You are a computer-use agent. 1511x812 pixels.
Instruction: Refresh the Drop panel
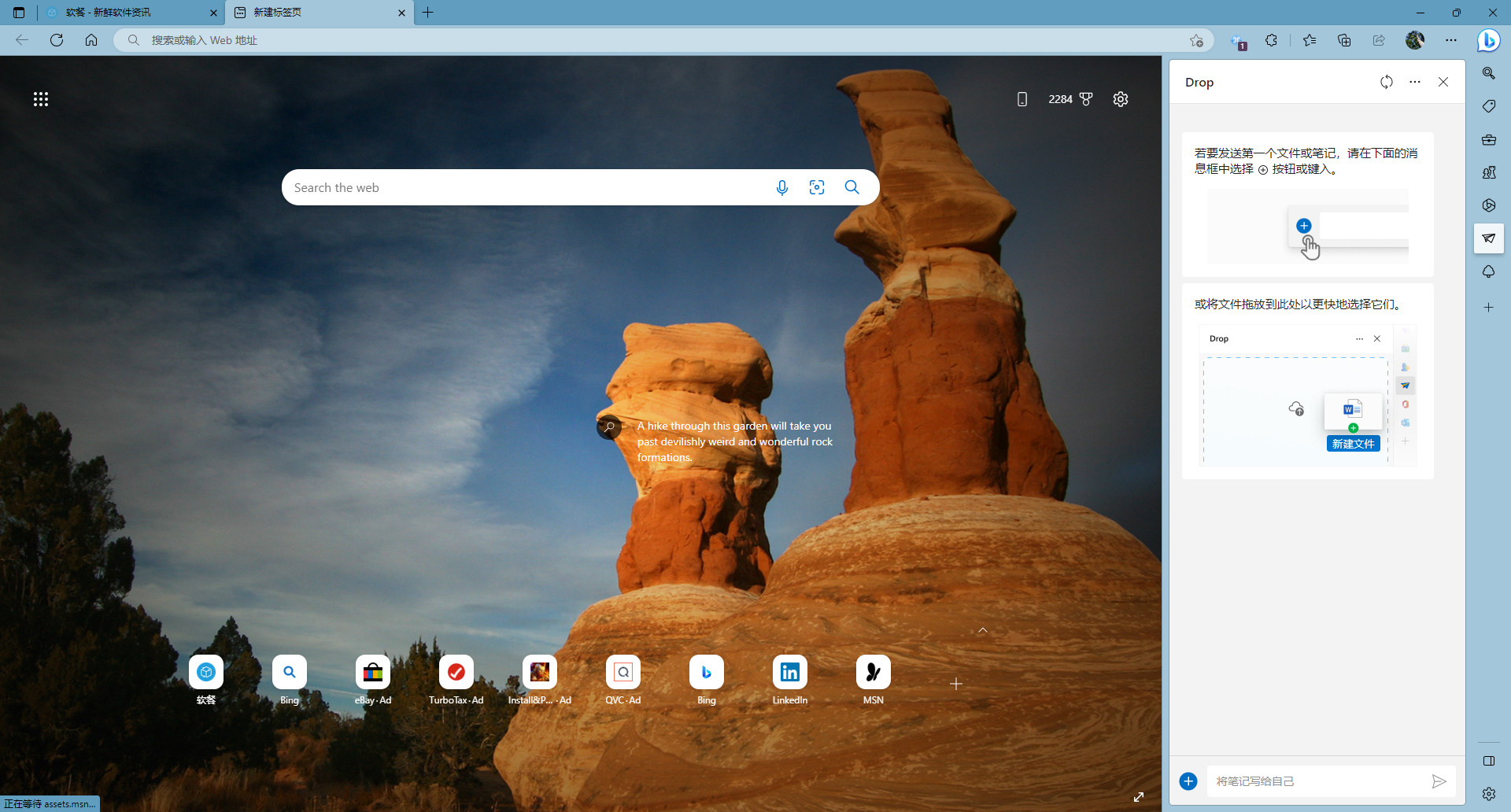[1387, 82]
